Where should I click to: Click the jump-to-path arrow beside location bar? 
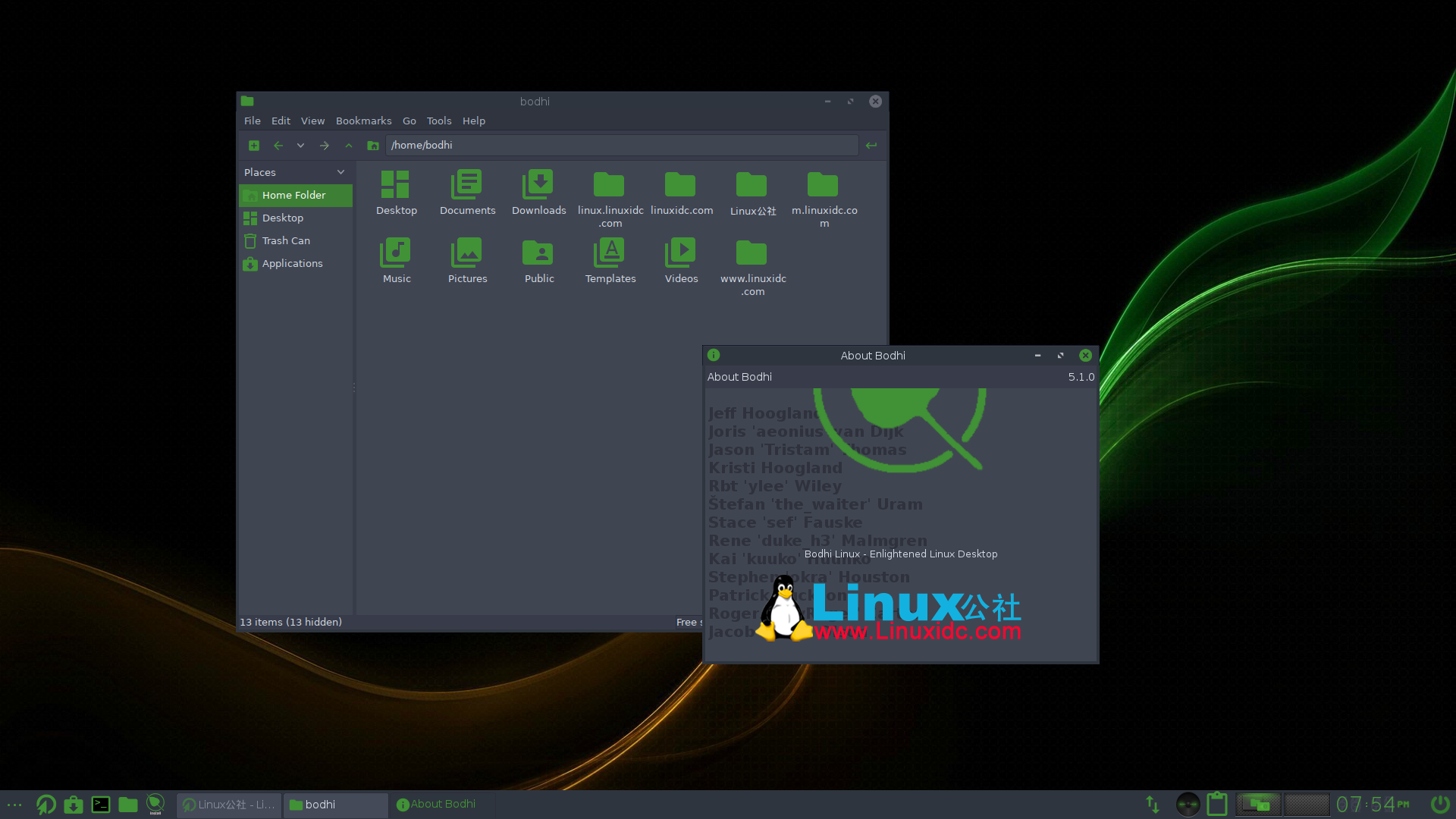click(x=871, y=146)
